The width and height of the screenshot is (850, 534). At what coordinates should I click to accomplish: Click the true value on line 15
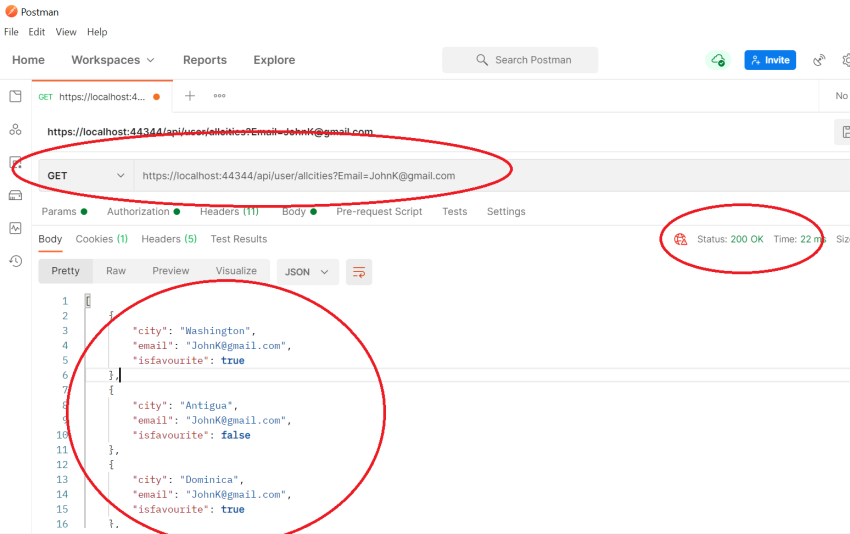click(x=233, y=510)
